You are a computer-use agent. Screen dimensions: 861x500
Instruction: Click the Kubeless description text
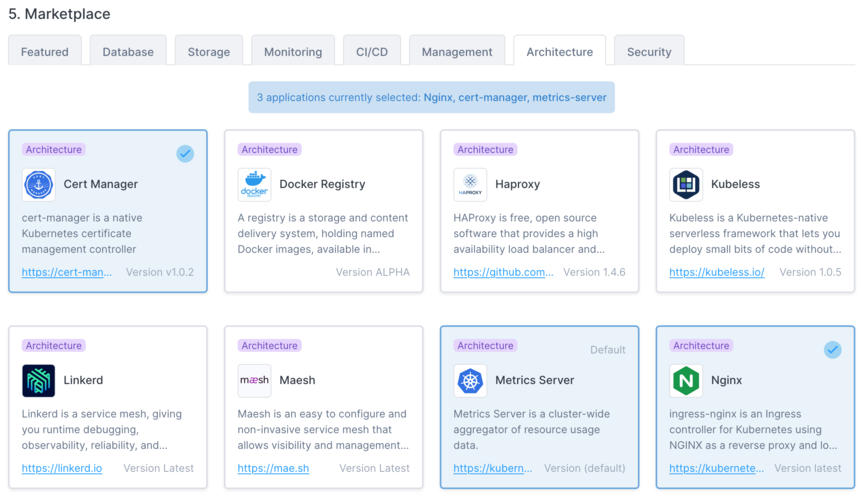coord(755,234)
